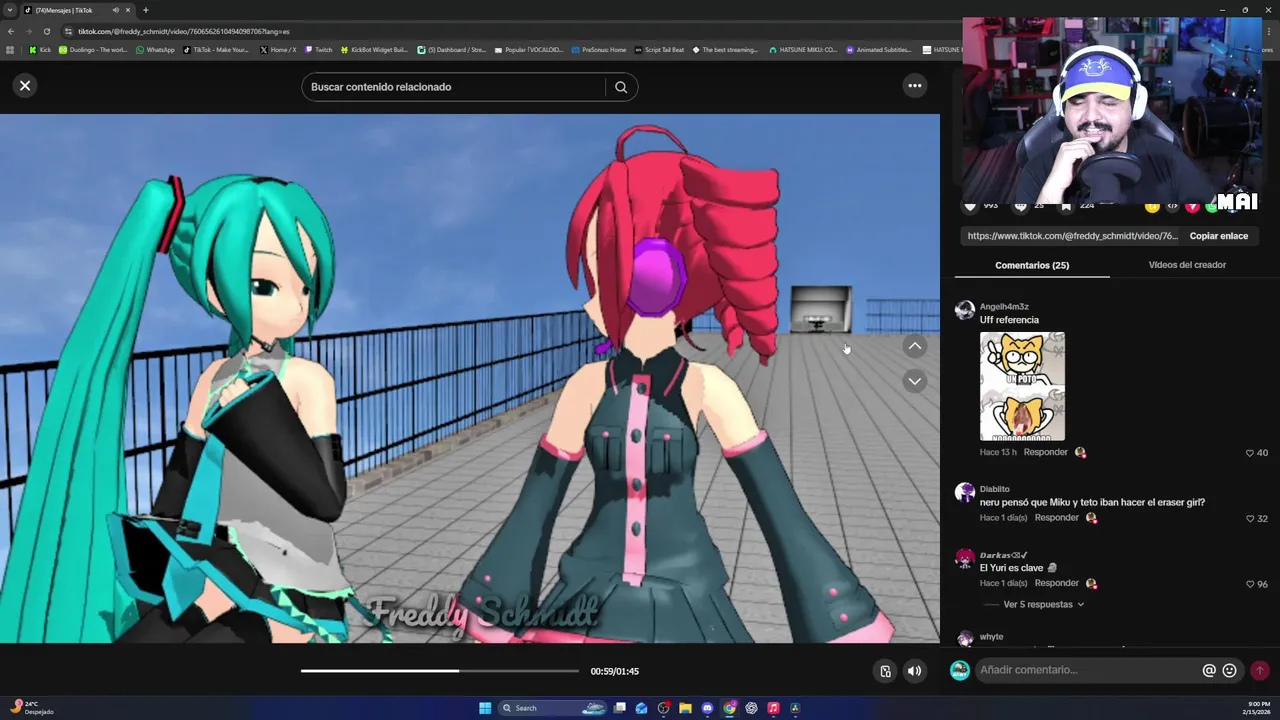
Task: Open Chrome from taskbar
Action: point(729,708)
